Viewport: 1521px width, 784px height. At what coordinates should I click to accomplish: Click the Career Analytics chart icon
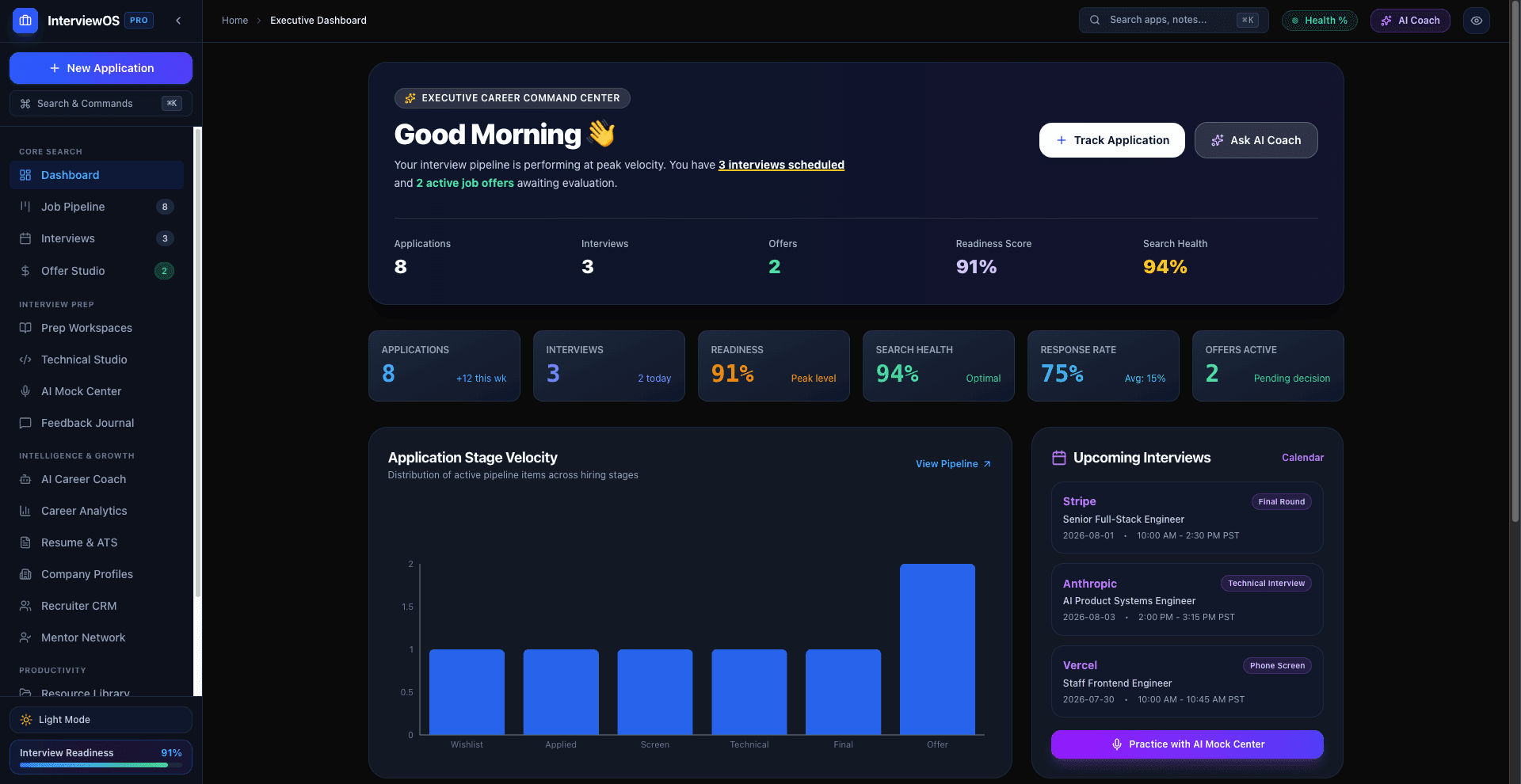[25, 511]
